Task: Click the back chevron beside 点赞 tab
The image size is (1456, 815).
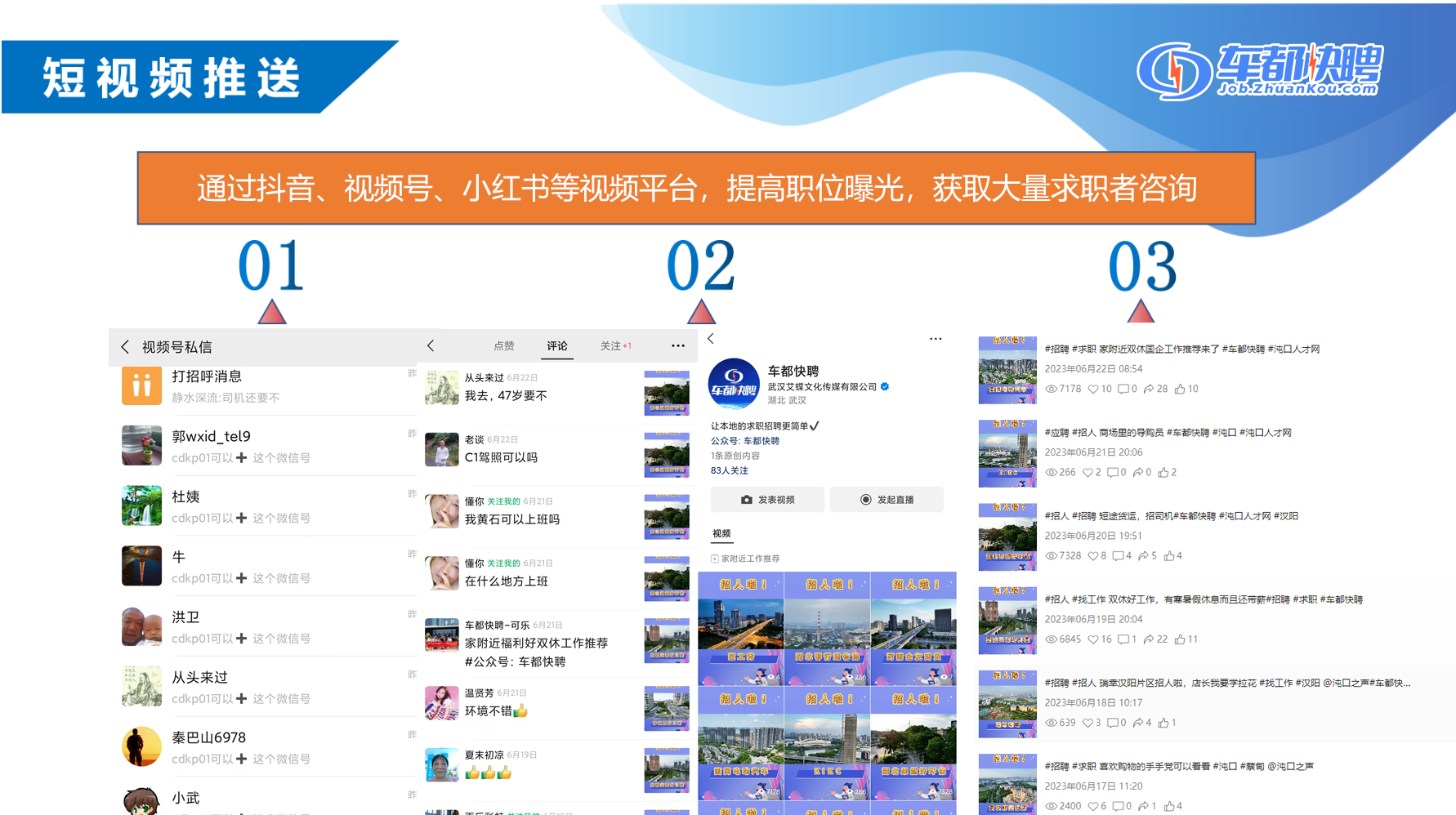Action: (431, 345)
